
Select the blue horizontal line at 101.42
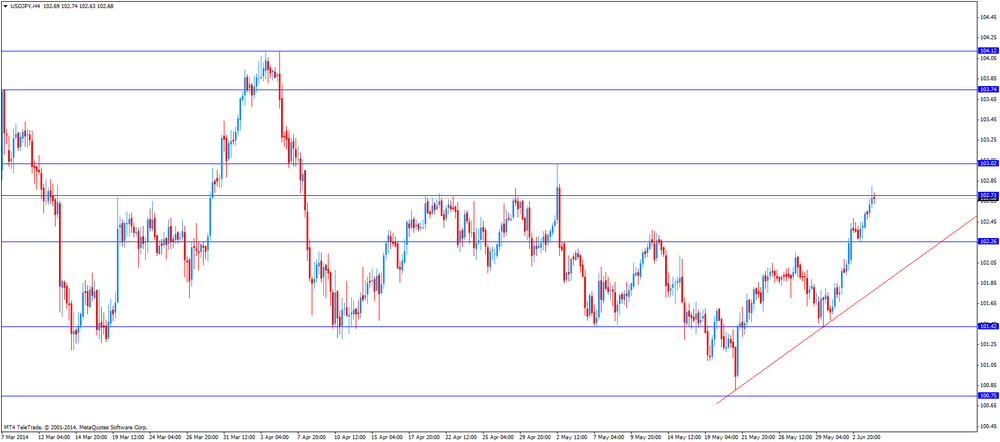click(x=489, y=327)
